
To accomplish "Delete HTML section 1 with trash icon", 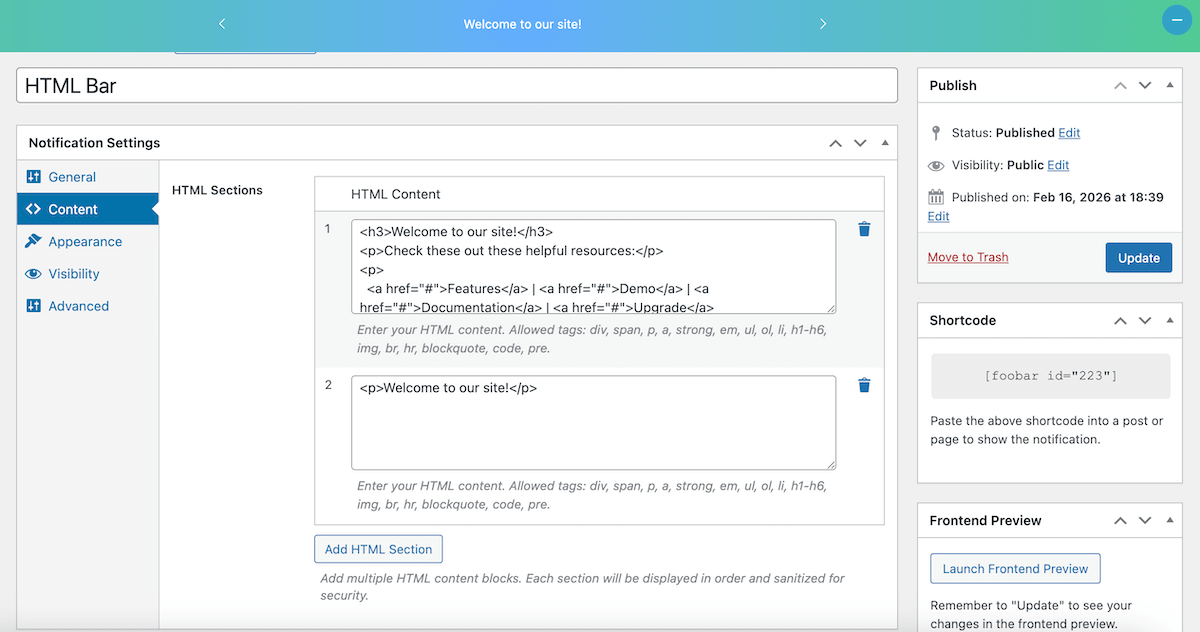I will point(864,229).
